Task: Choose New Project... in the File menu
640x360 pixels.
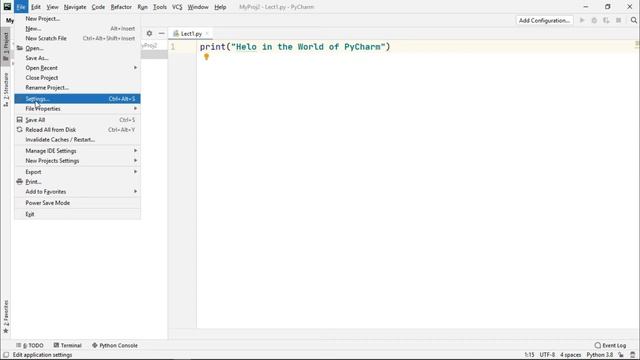Action: click(78, 19)
